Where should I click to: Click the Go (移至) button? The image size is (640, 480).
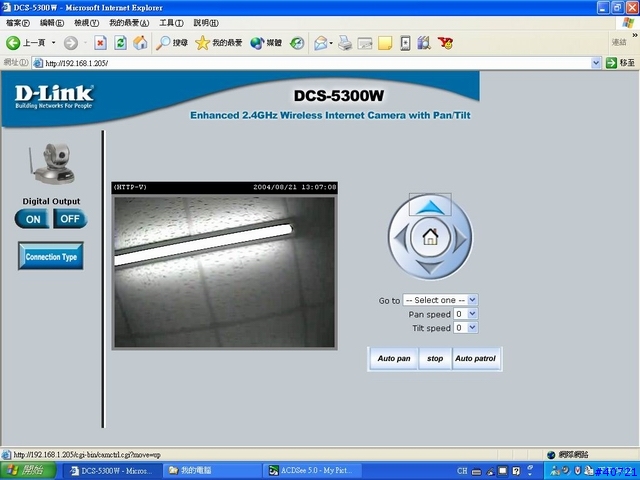(x=620, y=63)
